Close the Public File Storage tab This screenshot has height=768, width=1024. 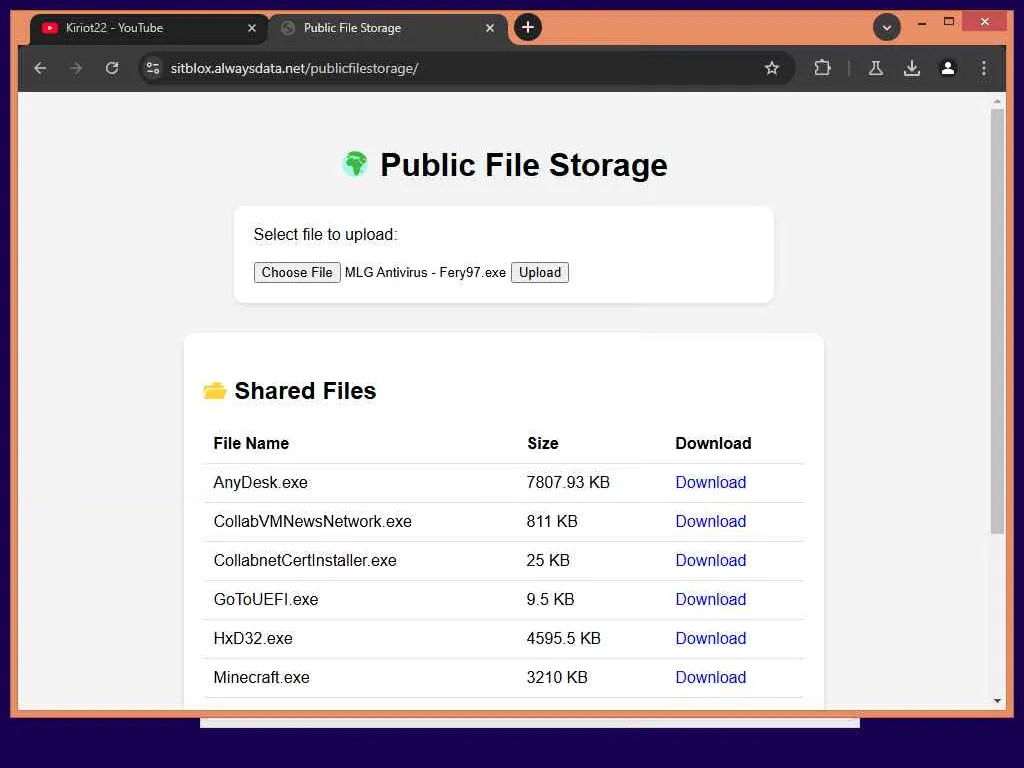[490, 28]
